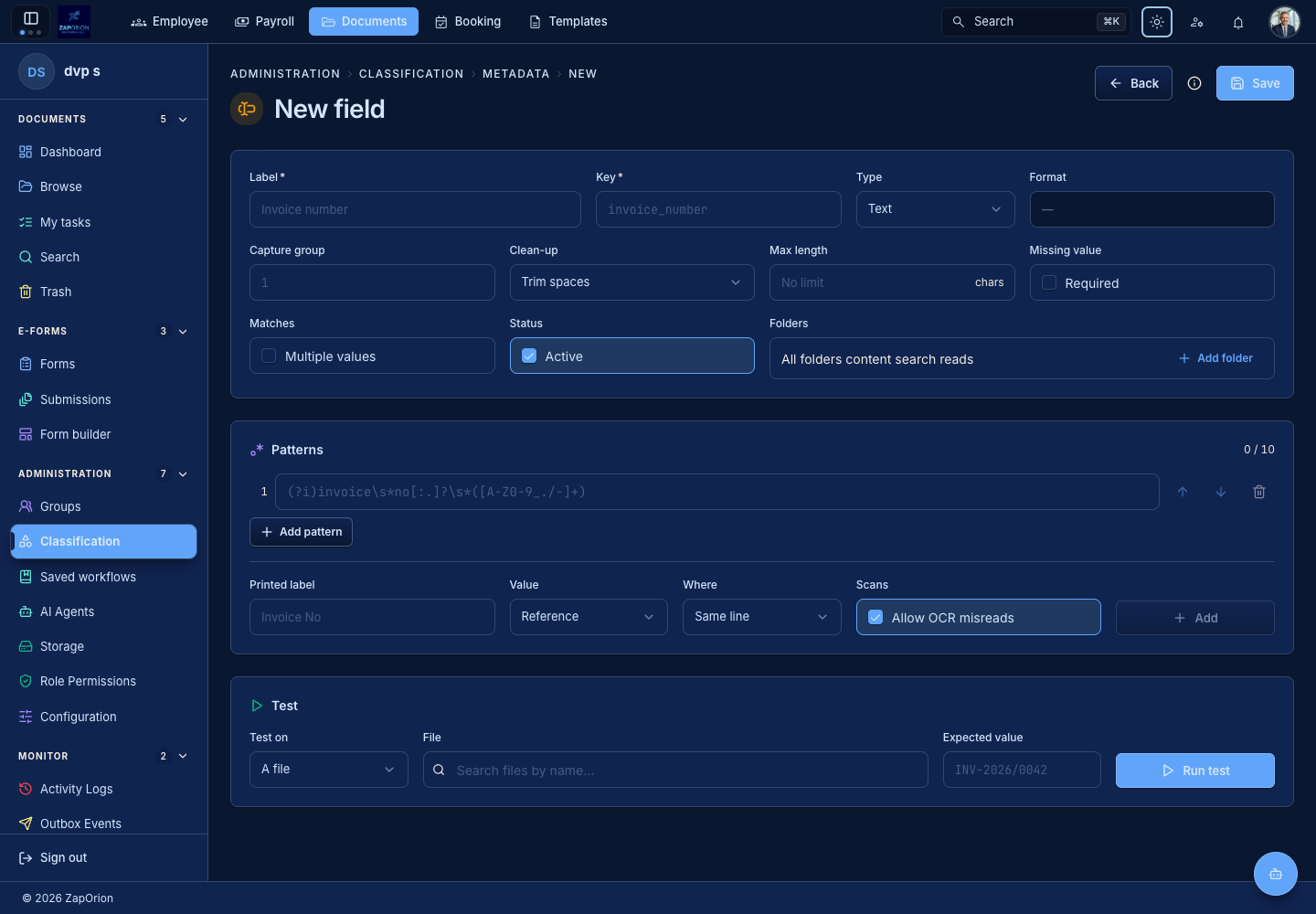Screen dimensions: 1316x914
Task: Open Configuration in sidebar
Action: (x=103, y=717)
